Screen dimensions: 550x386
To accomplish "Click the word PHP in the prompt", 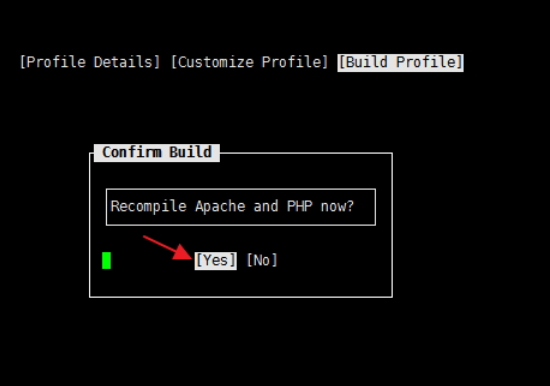I will coord(300,206).
